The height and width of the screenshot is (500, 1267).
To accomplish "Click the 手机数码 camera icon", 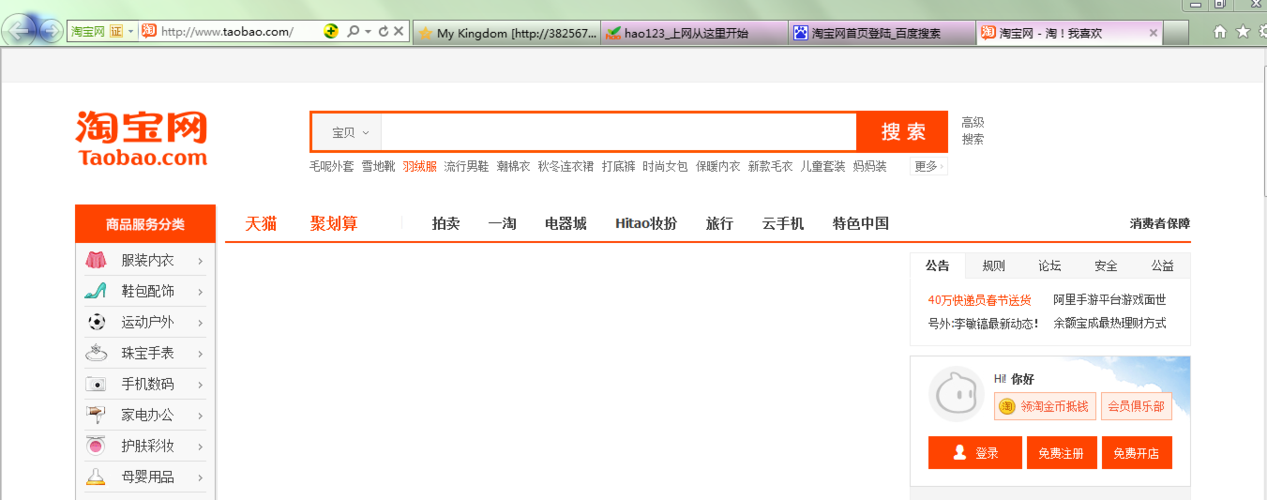I will 96,384.
